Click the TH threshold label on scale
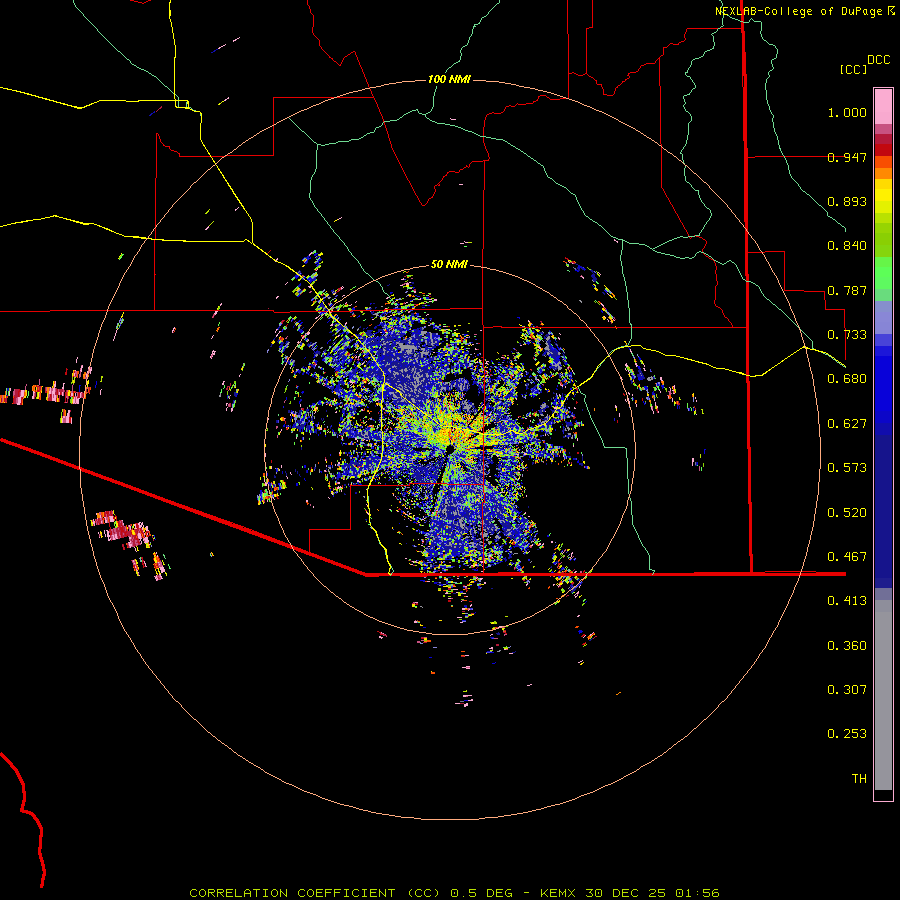The height and width of the screenshot is (900, 900). click(859, 779)
